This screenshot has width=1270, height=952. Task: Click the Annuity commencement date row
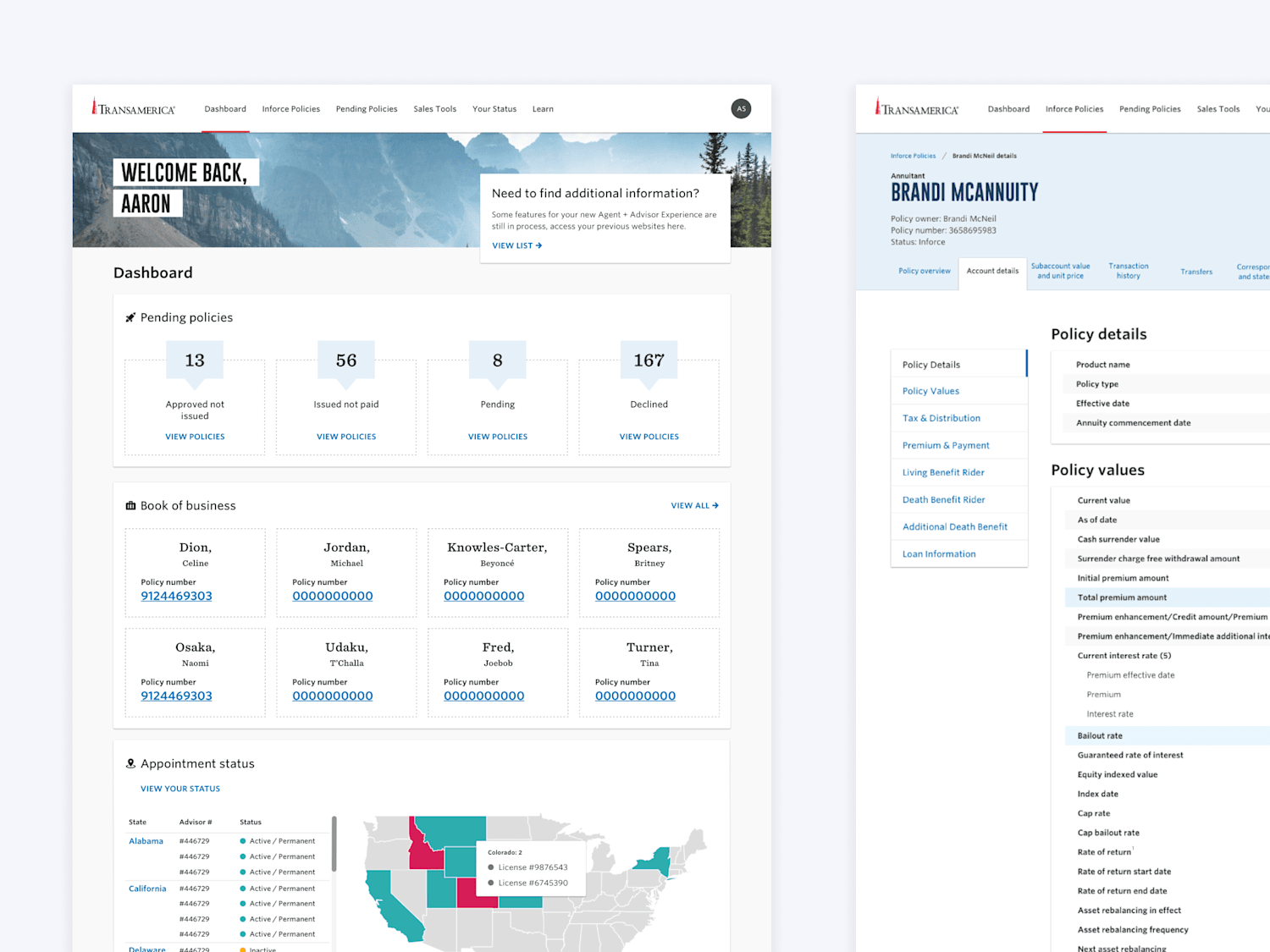1167,423
